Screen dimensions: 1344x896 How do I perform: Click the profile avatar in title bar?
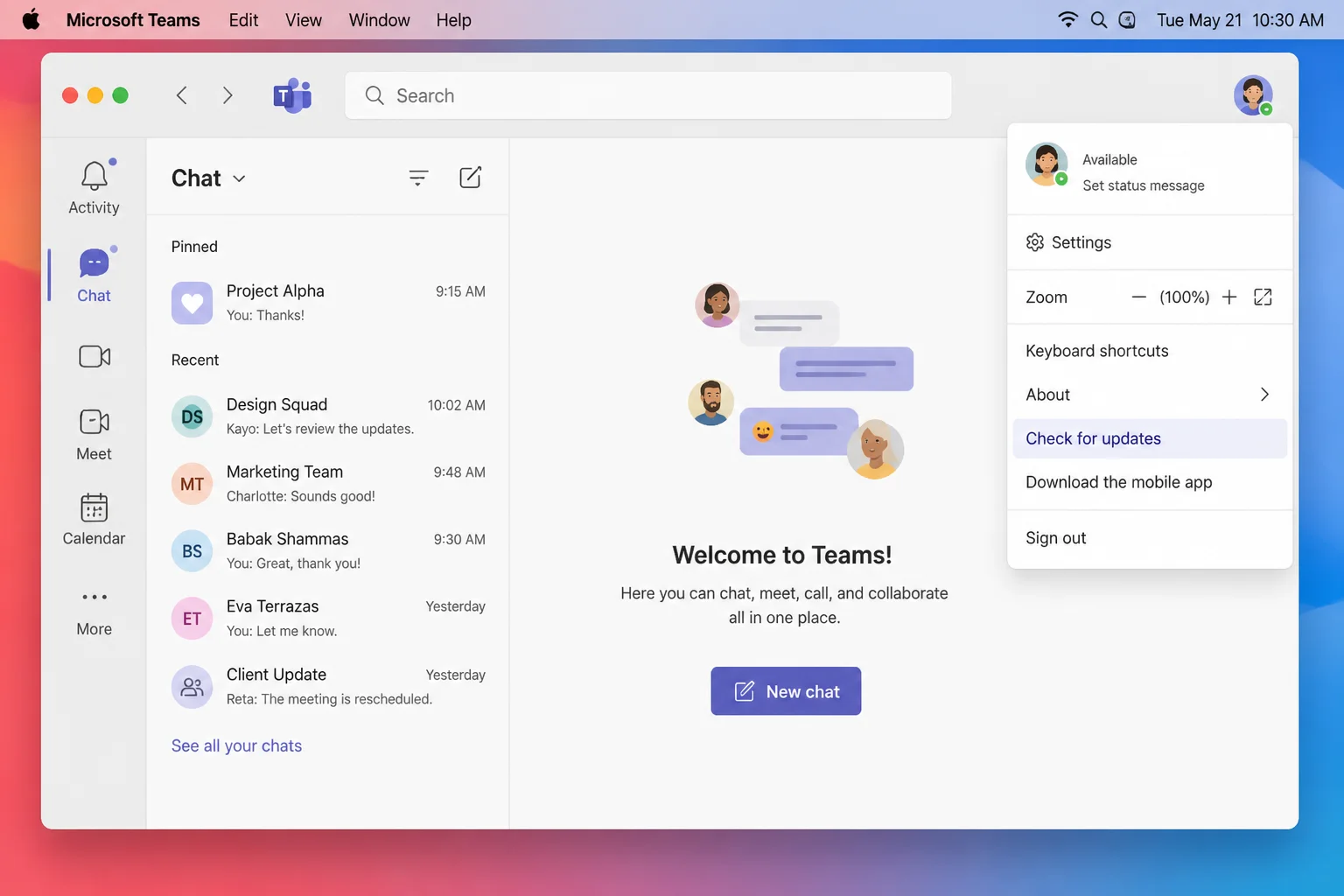[1253, 95]
